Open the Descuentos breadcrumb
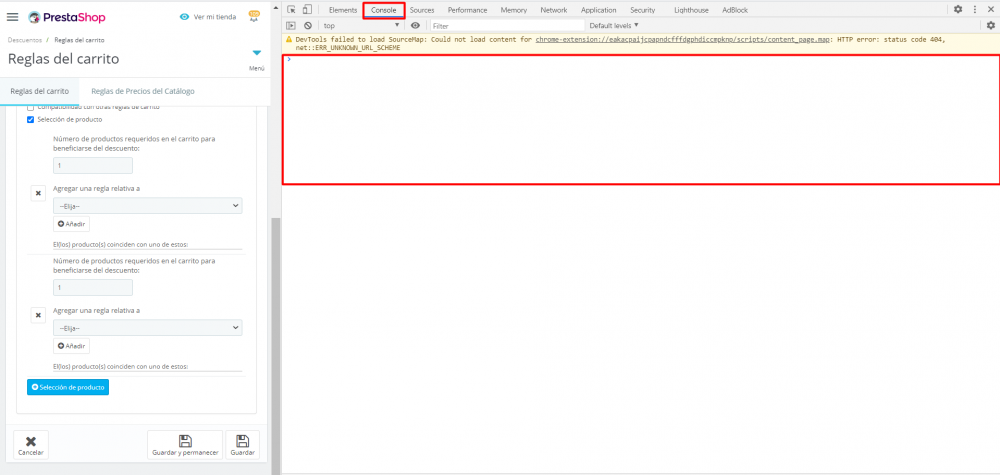 coord(25,40)
